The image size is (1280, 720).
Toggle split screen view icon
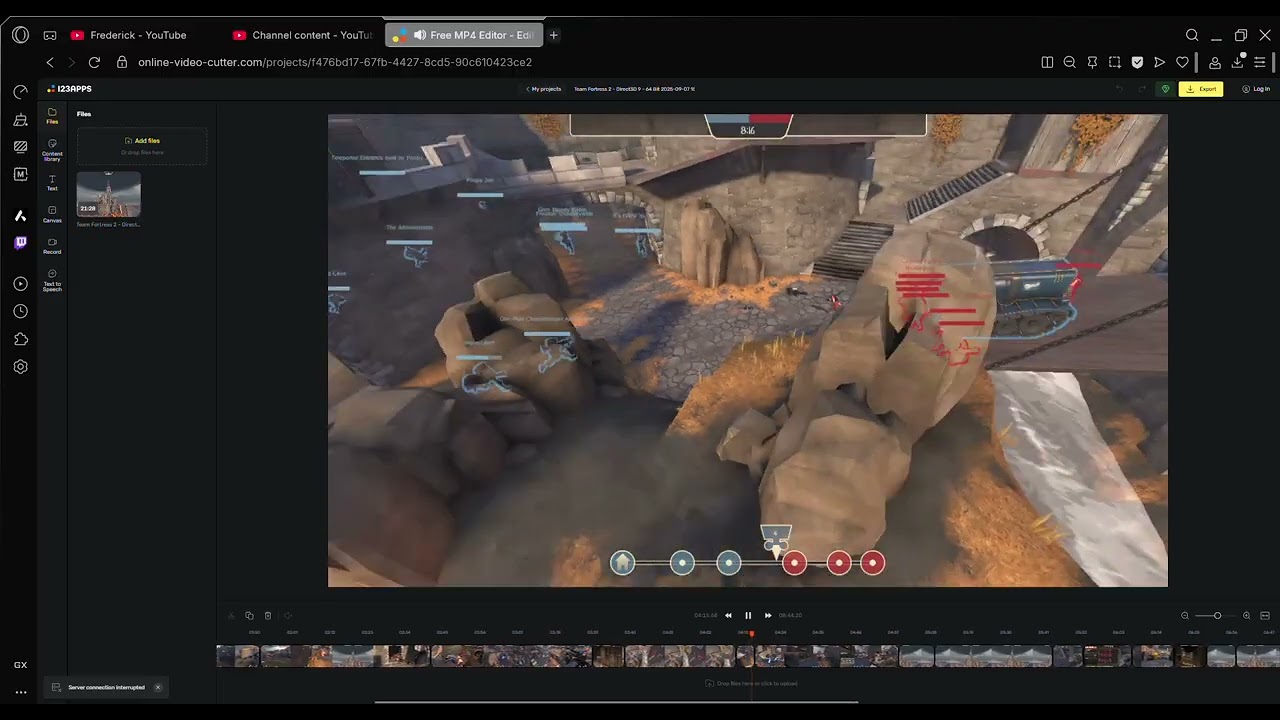click(x=1047, y=62)
